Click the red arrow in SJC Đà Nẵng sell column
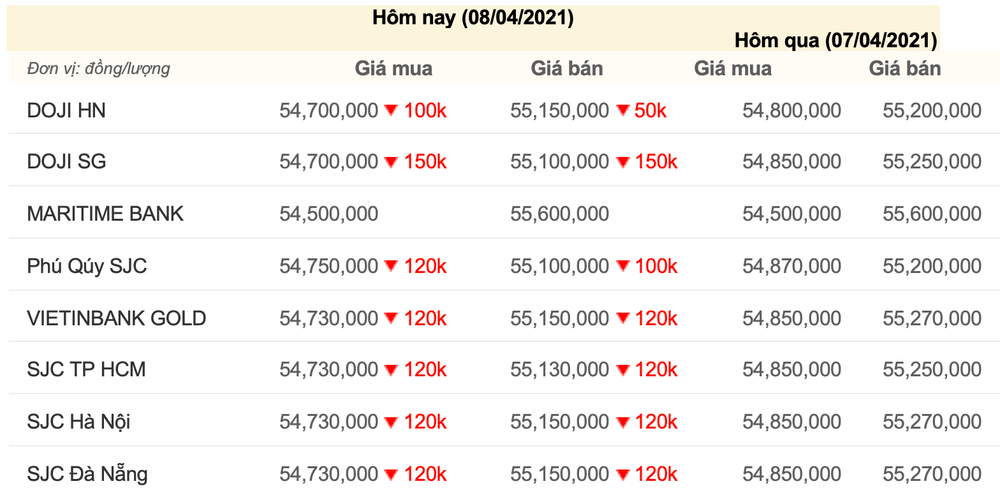 click(623, 474)
